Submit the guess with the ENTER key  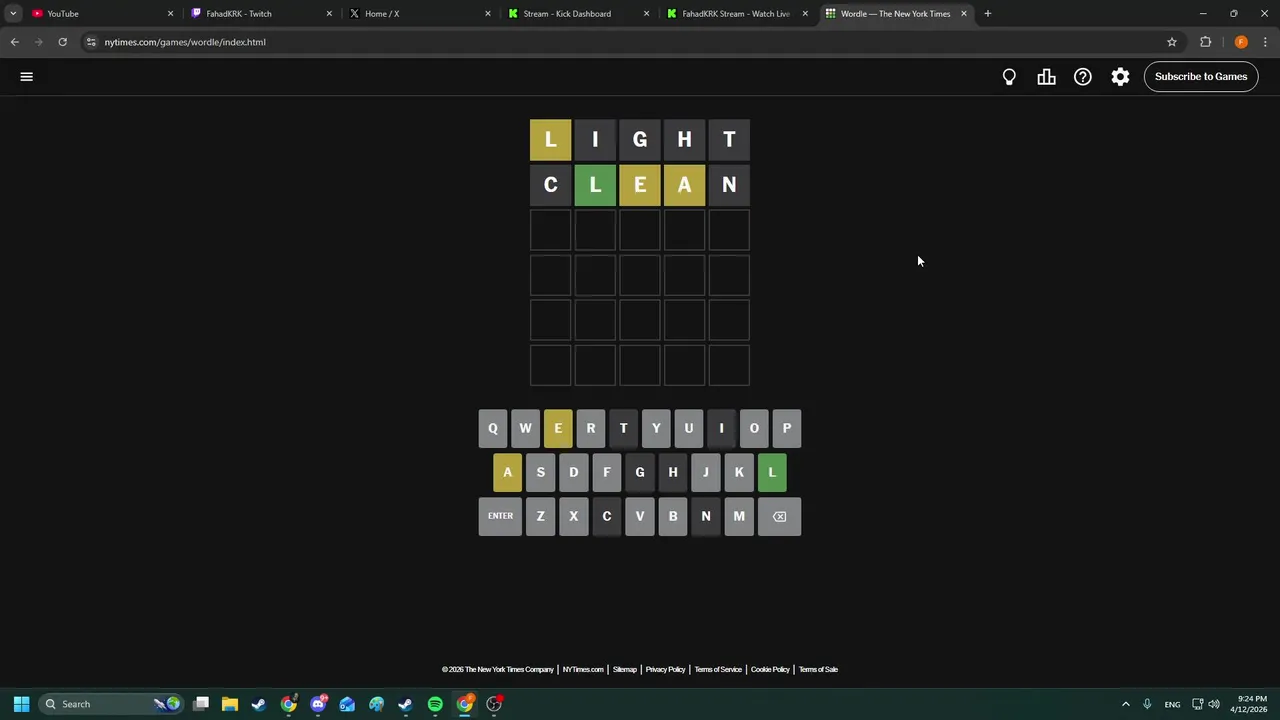click(x=500, y=516)
